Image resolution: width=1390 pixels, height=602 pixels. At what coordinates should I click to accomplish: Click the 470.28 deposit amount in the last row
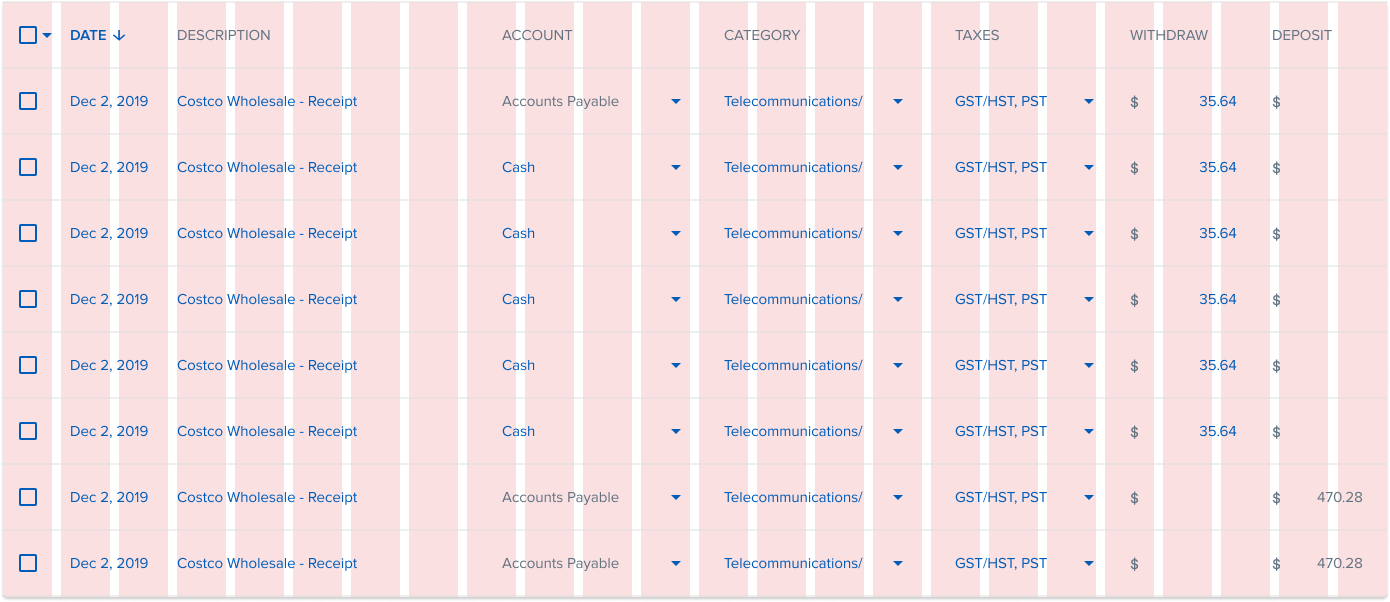(x=1339, y=563)
